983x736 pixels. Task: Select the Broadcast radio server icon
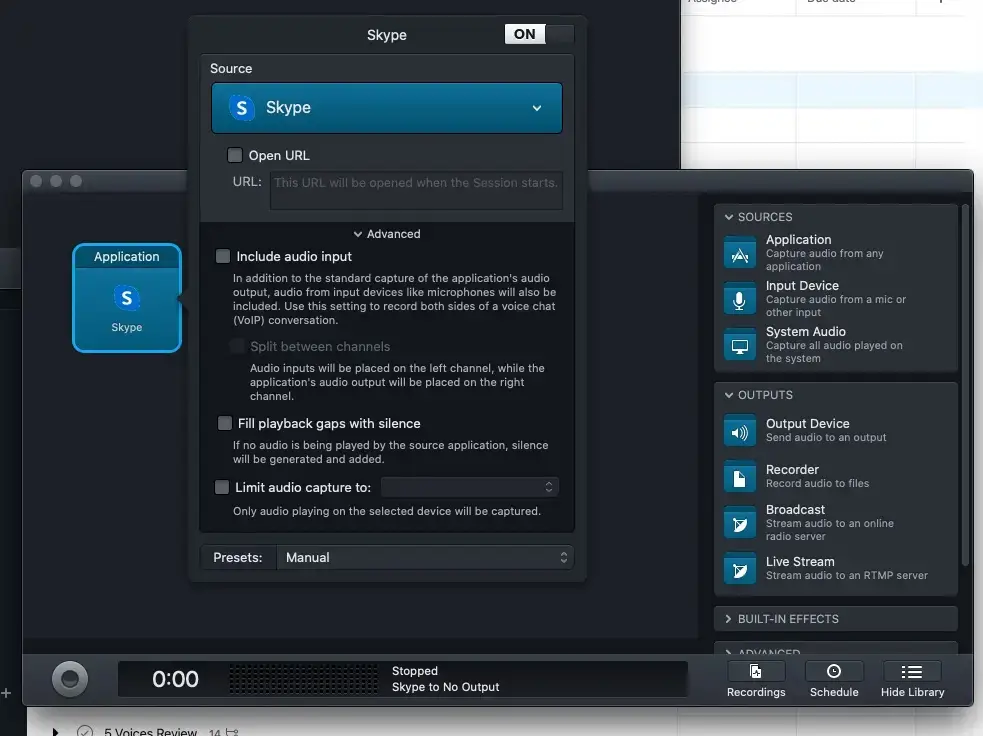(740, 522)
